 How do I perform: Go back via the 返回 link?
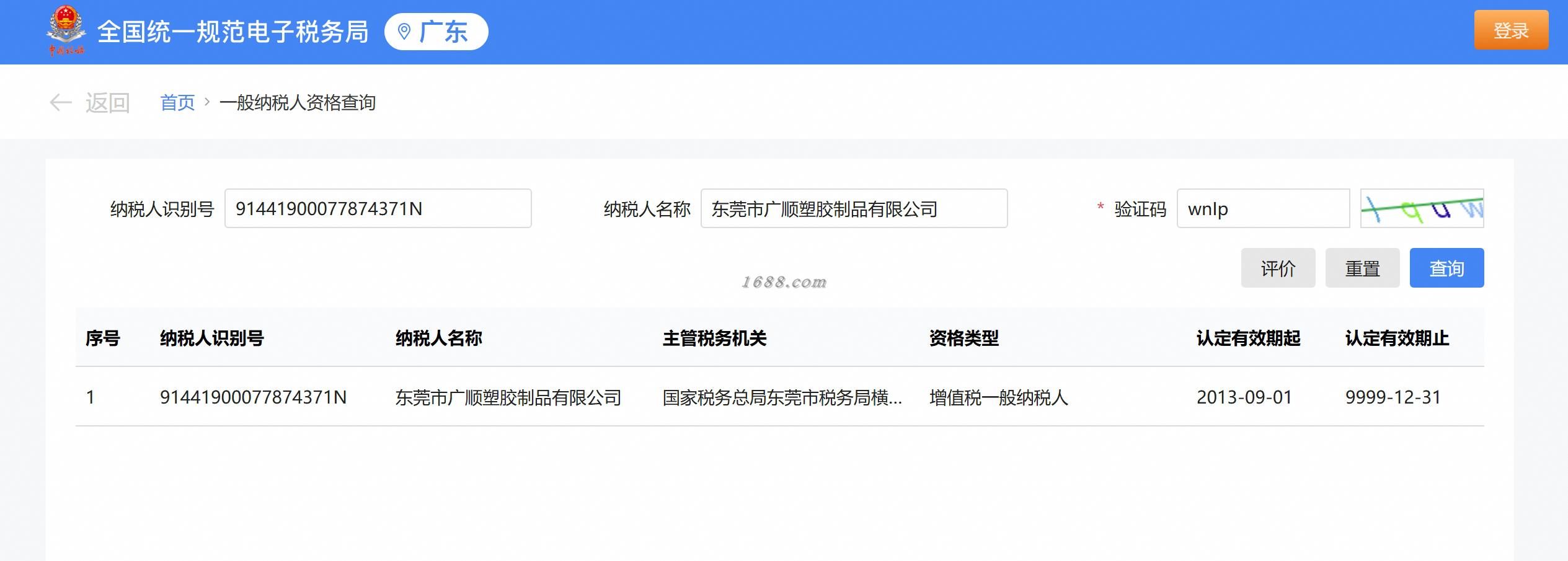pos(107,102)
